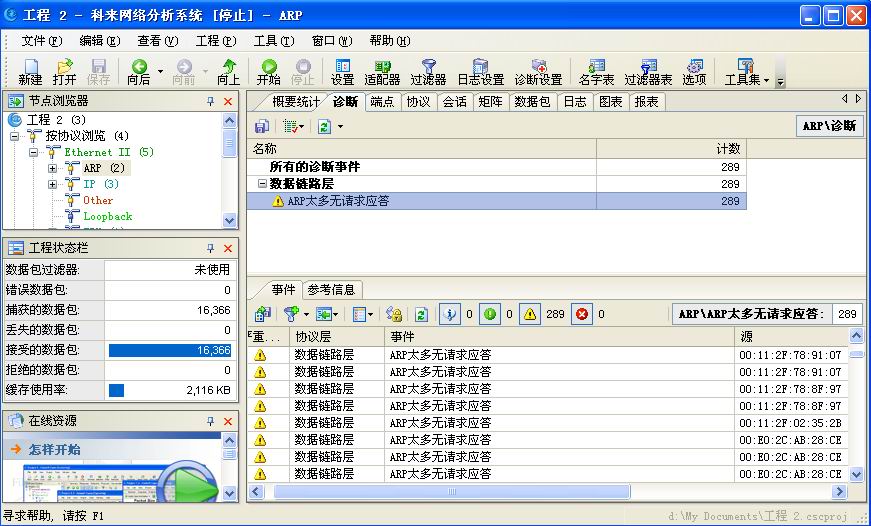The height and width of the screenshot is (526, 871).
Task: Click the 日志设置 (Log settings) icon
Action: (480, 71)
